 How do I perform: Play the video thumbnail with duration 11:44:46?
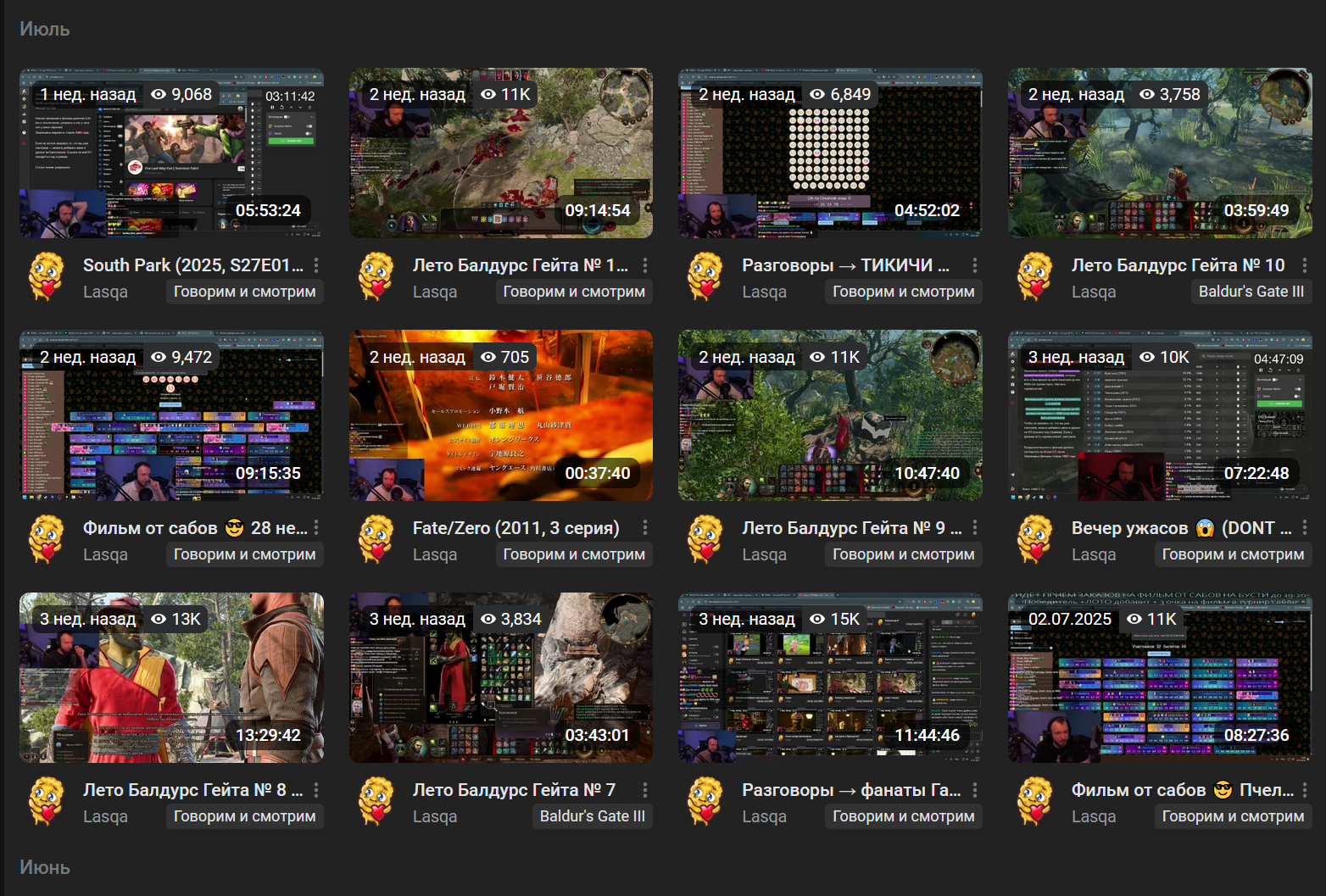pos(830,677)
